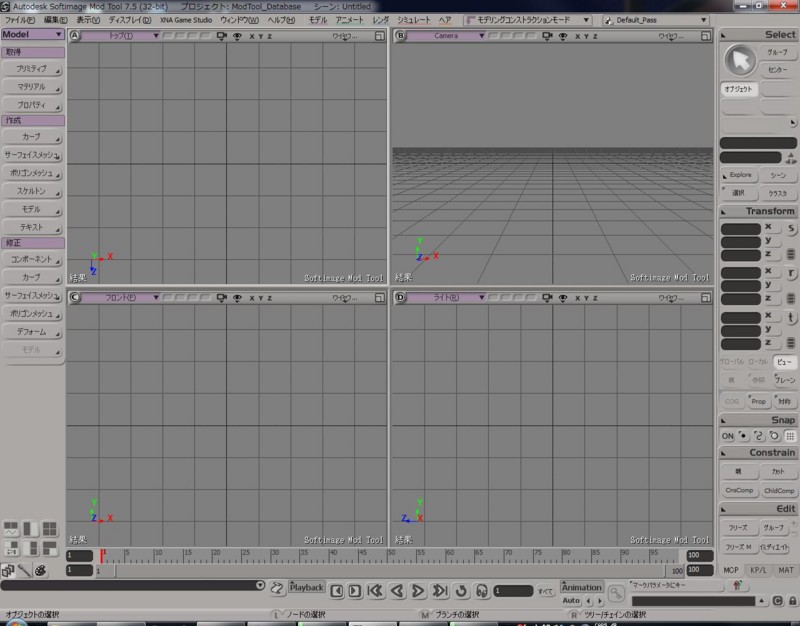Switch to the MCP tab
This screenshot has width=800, height=626.
point(731,570)
